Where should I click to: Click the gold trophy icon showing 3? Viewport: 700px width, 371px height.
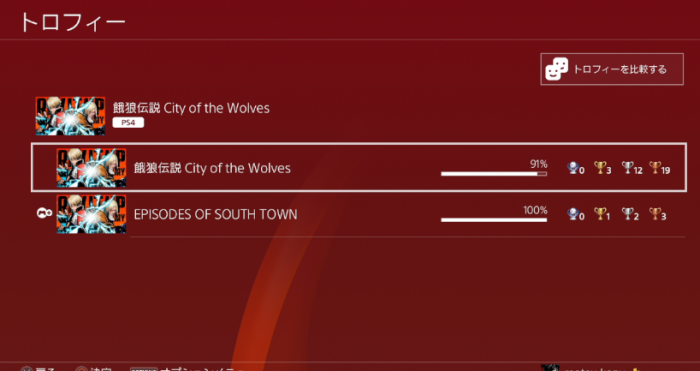pos(600,168)
